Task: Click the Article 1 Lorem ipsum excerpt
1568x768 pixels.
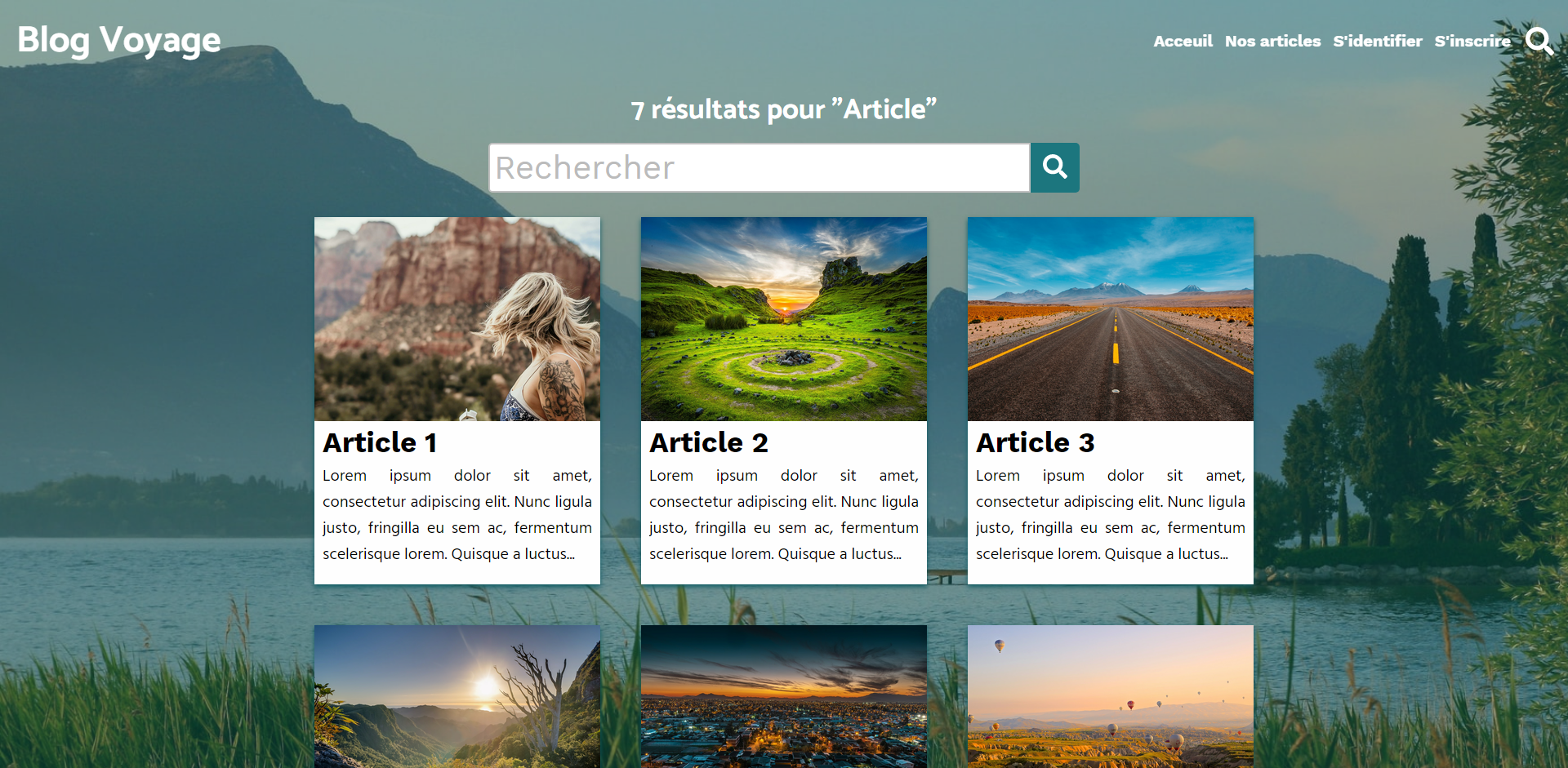Action: (x=457, y=515)
